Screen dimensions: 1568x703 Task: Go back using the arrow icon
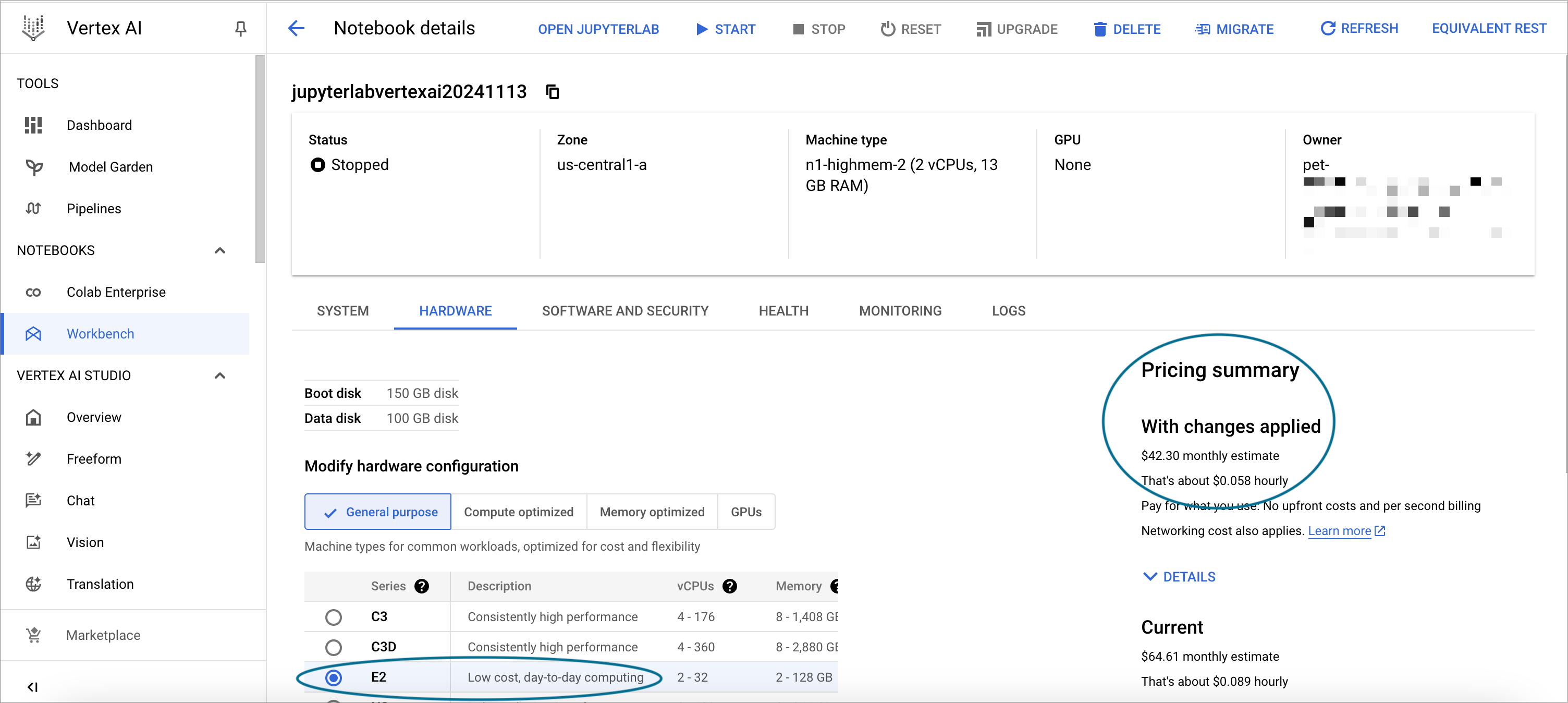pyautogui.click(x=297, y=28)
